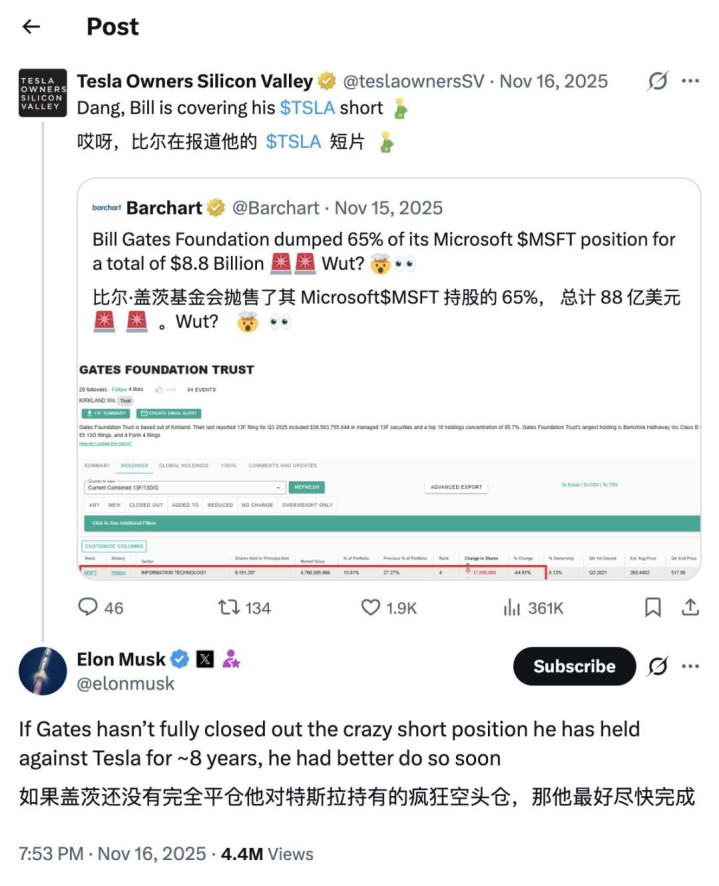719x886 pixels.
Task: Open more options on Tesla Owners post
Action: [691, 81]
